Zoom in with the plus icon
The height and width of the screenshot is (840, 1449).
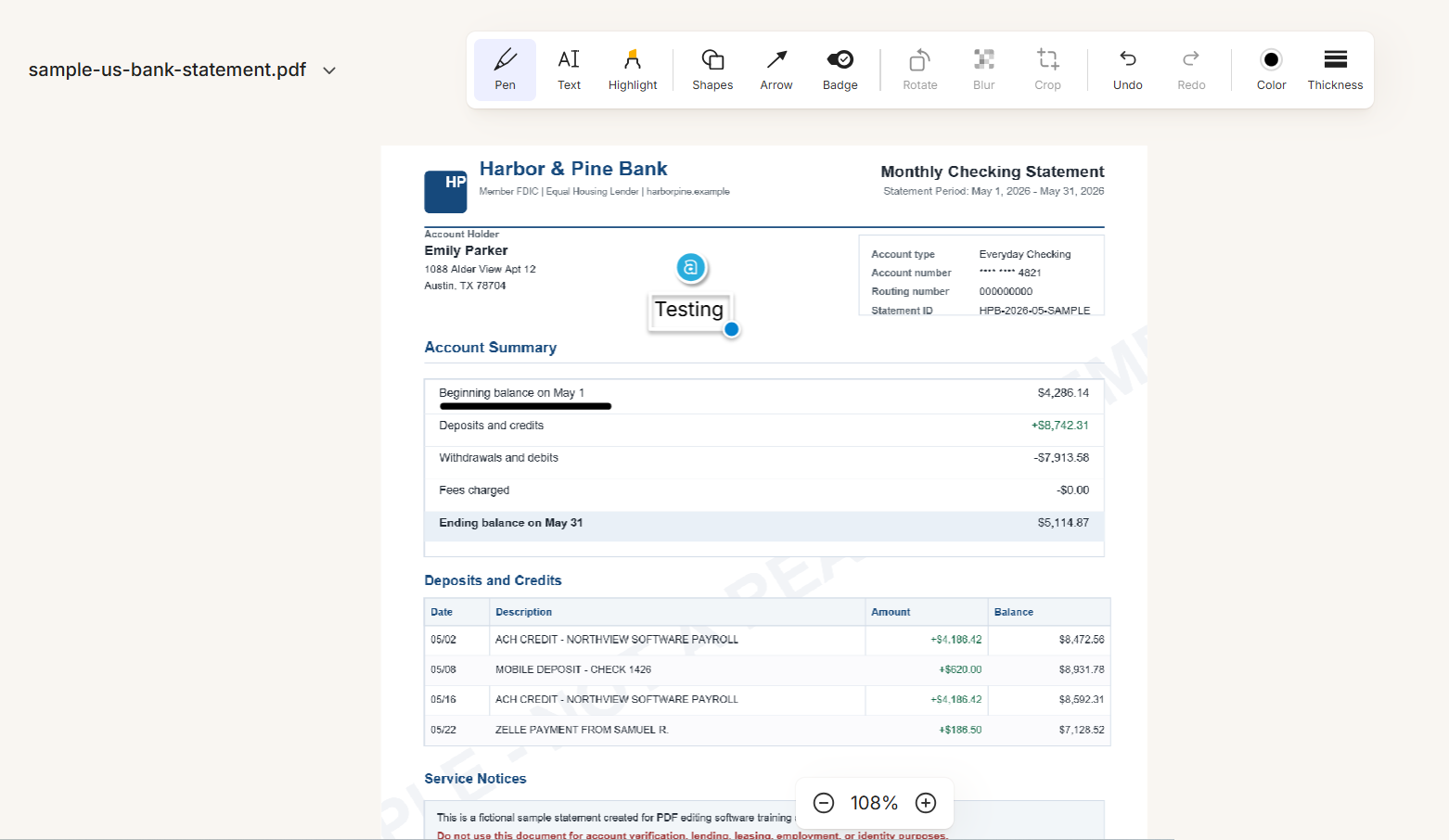point(926,803)
